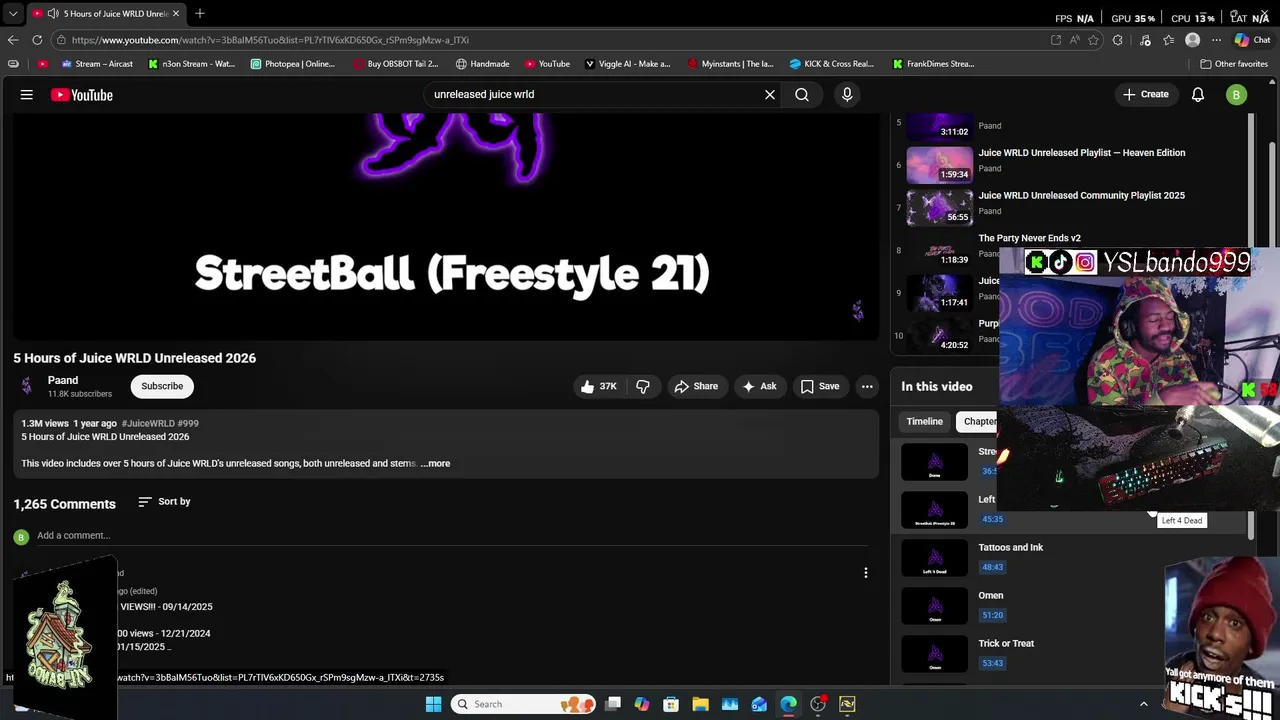Viewport: 1280px width, 720px height.
Task: Open the Paand channel name link
Action: 63,380
